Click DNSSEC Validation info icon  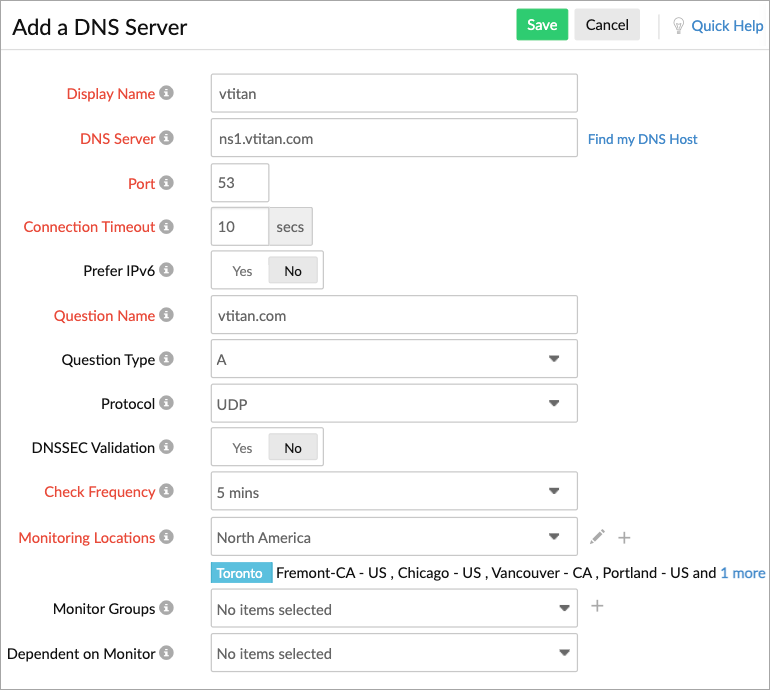point(166,447)
